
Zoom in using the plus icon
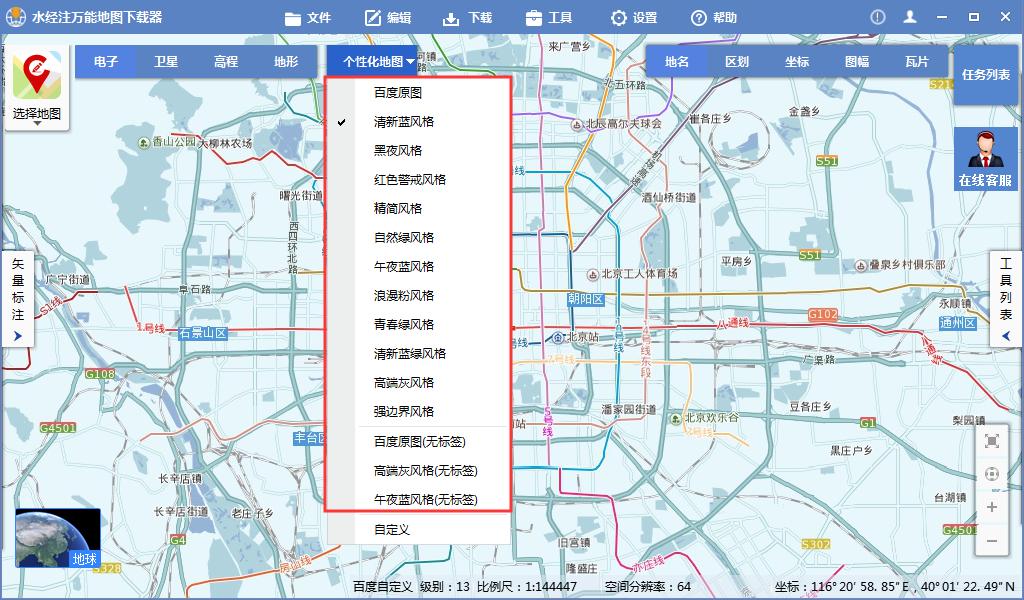[x=991, y=507]
